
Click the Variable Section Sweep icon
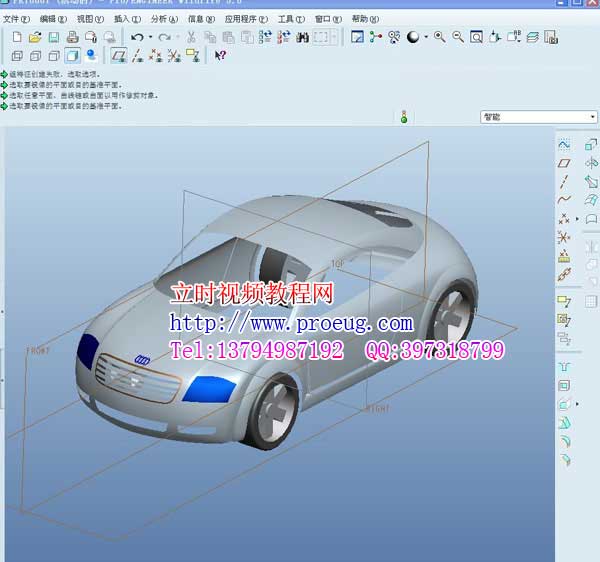[x=591, y=182]
